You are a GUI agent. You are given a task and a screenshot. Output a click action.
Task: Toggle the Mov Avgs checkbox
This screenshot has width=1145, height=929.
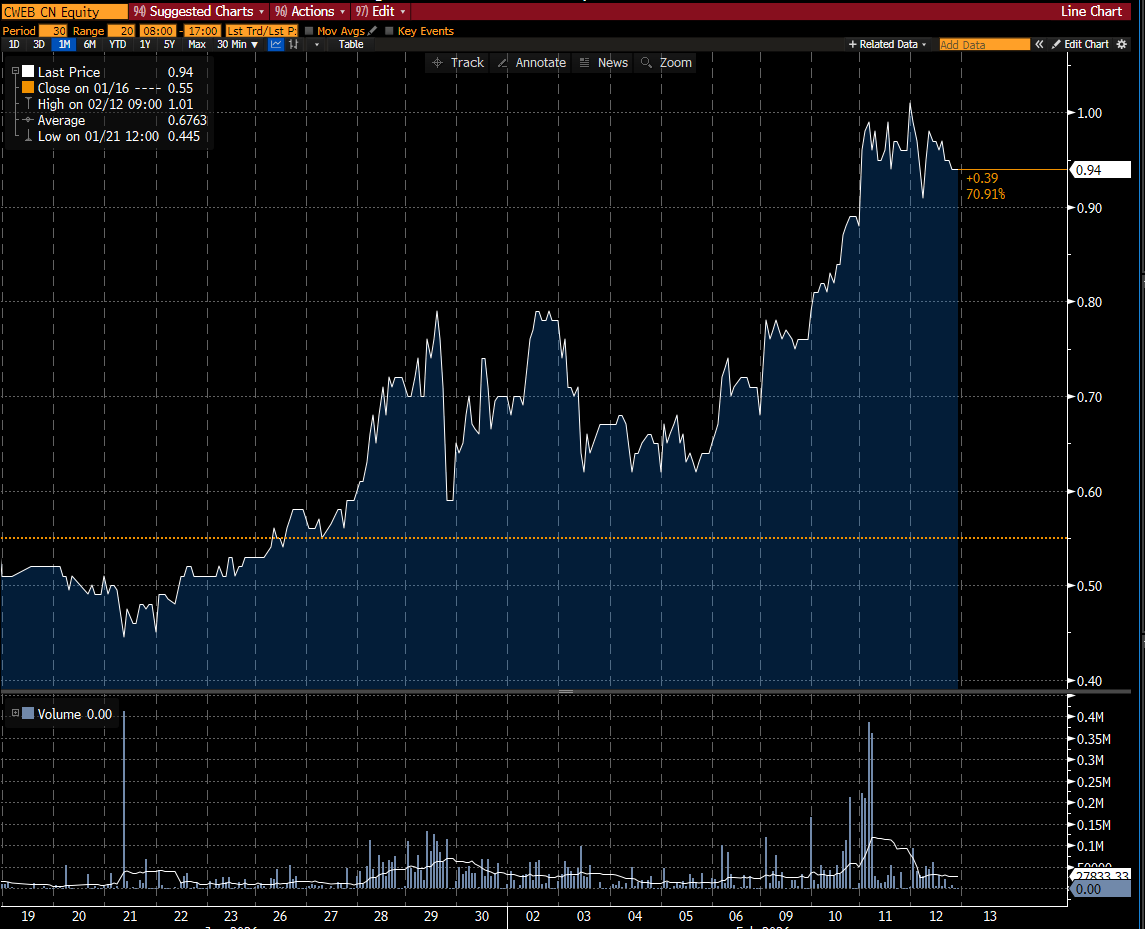pyautogui.click(x=309, y=31)
